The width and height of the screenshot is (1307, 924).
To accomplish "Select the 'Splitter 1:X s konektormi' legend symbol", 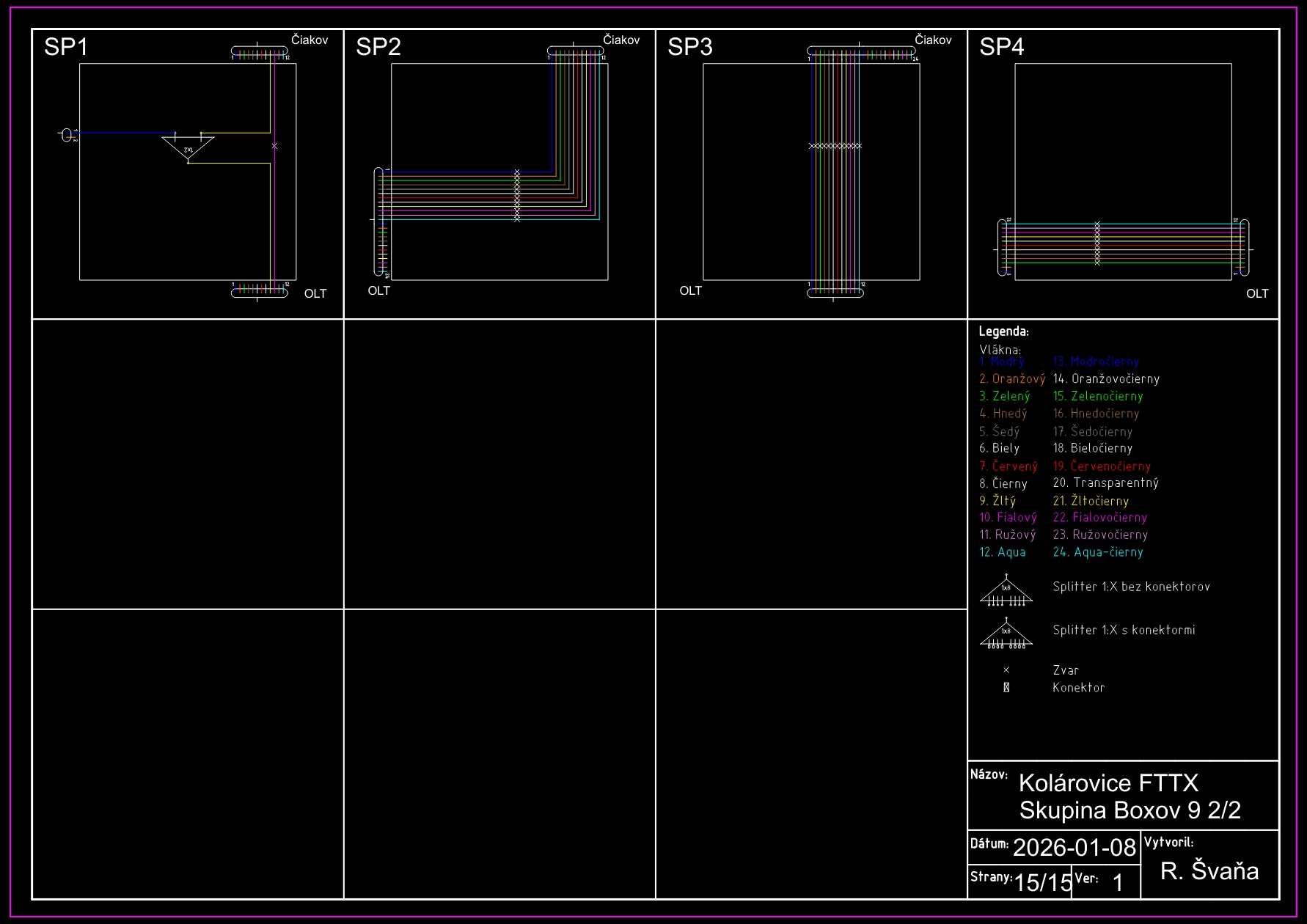I will (1006, 634).
